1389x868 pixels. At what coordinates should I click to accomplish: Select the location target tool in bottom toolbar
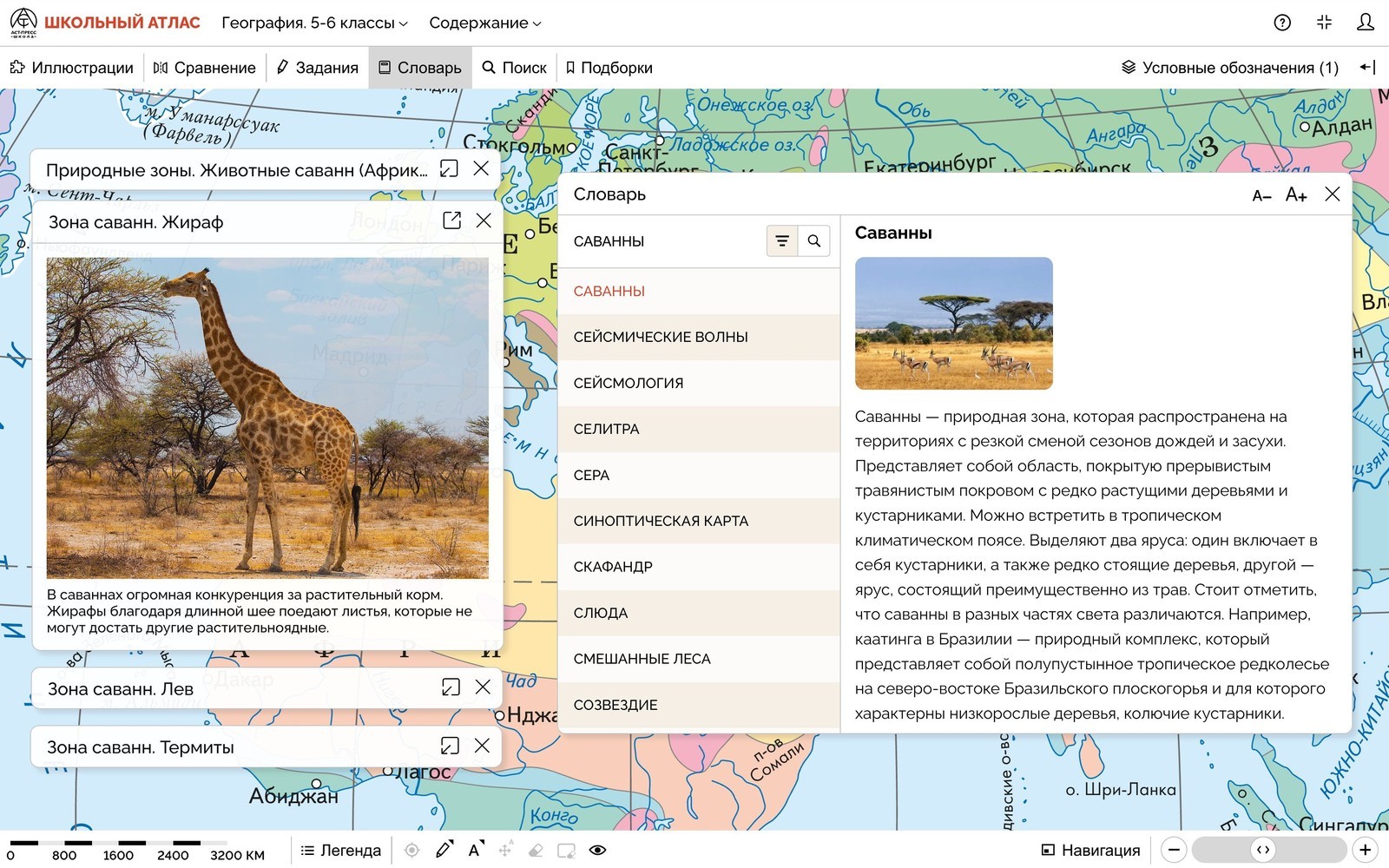pos(412,851)
